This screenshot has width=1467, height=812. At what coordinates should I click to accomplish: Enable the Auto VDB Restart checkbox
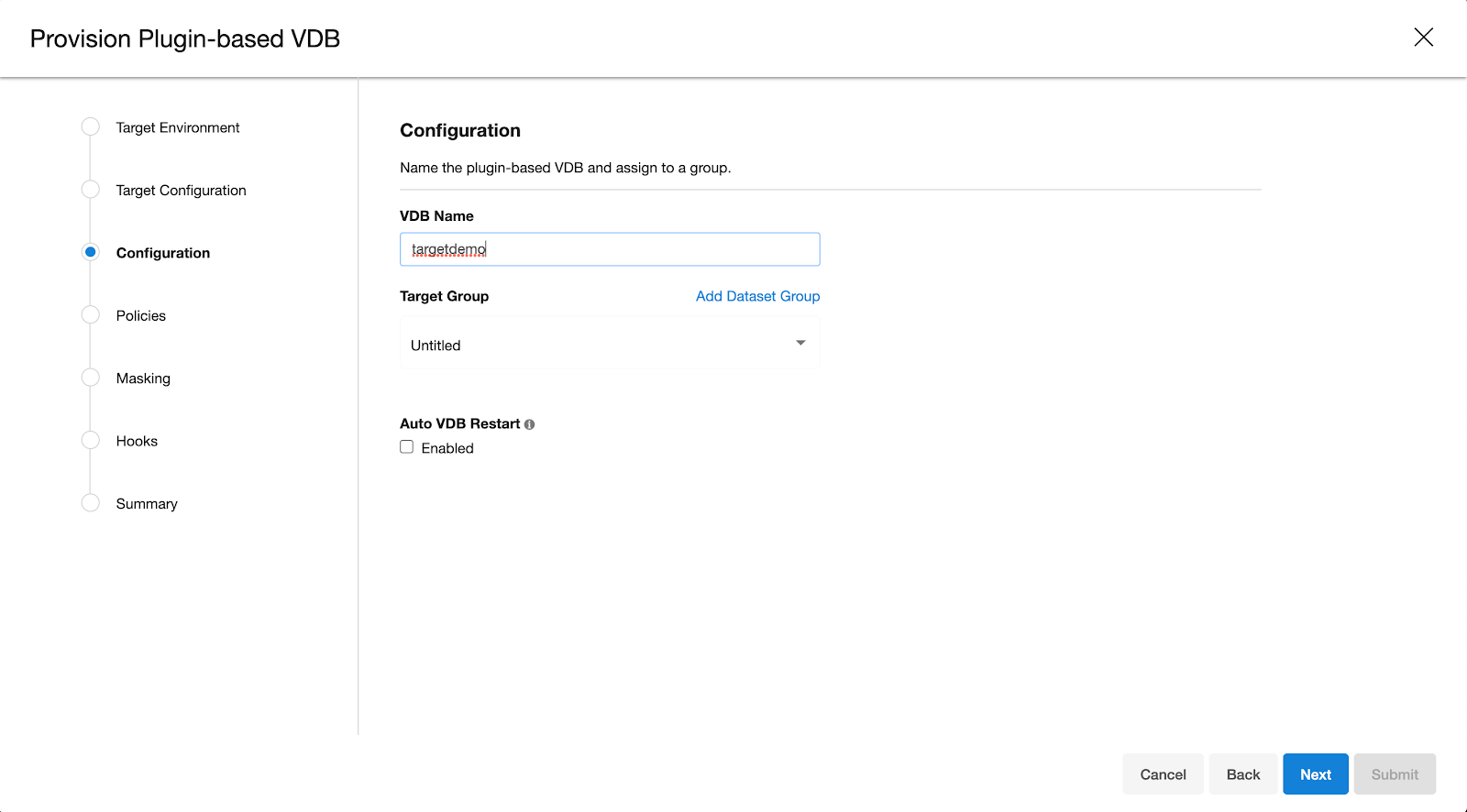tap(407, 447)
